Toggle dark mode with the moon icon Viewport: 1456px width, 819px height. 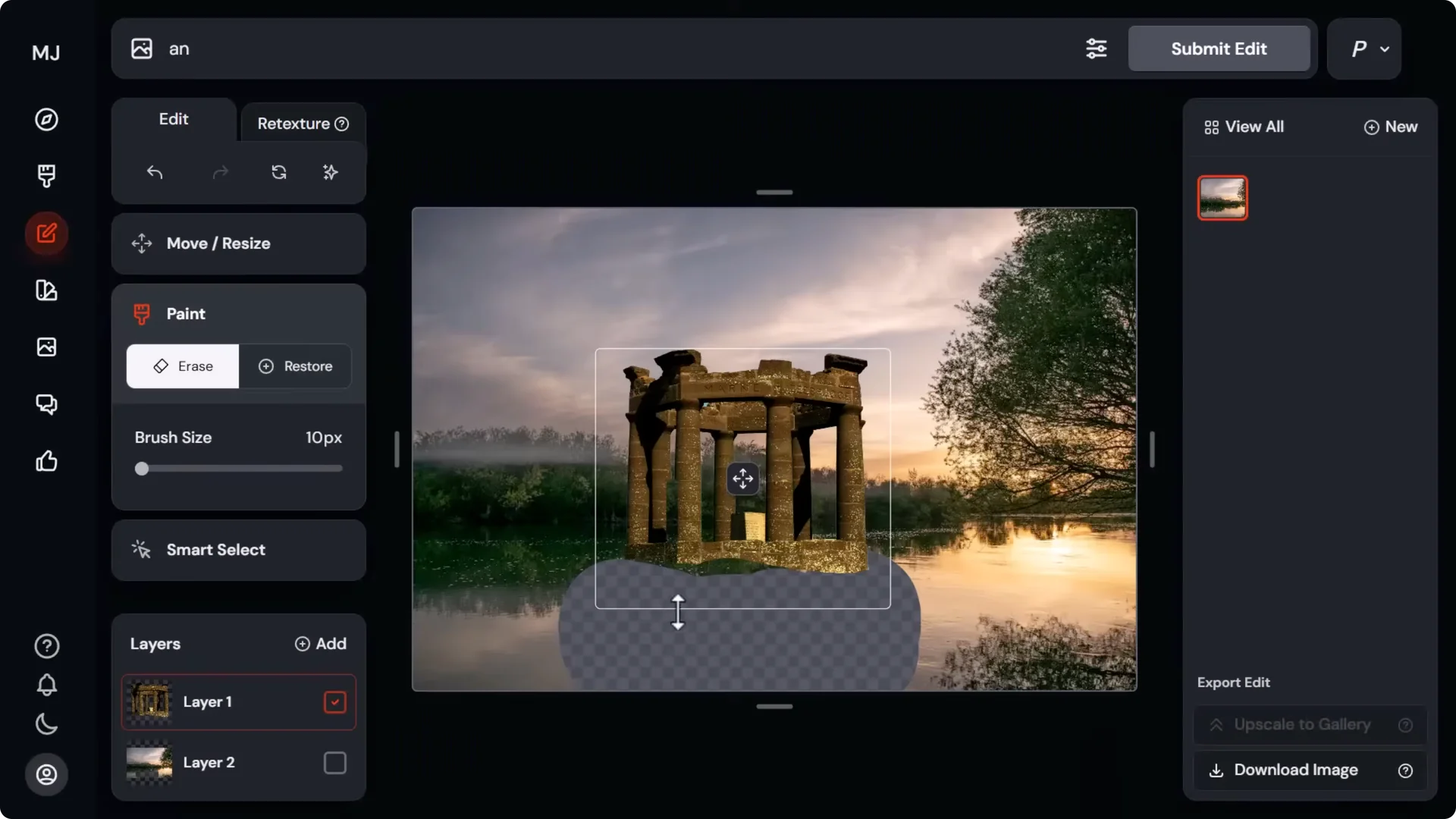click(x=46, y=724)
